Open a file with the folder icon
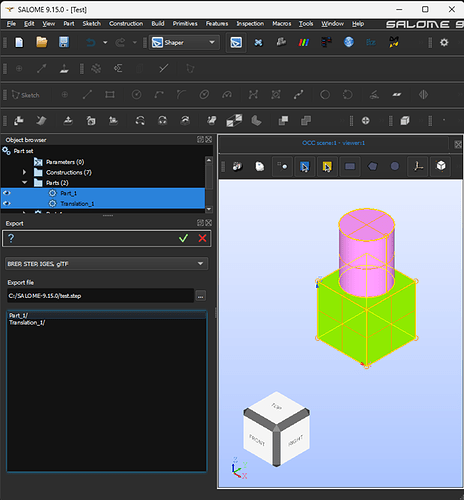The height and width of the screenshot is (500, 464). pos(42,42)
